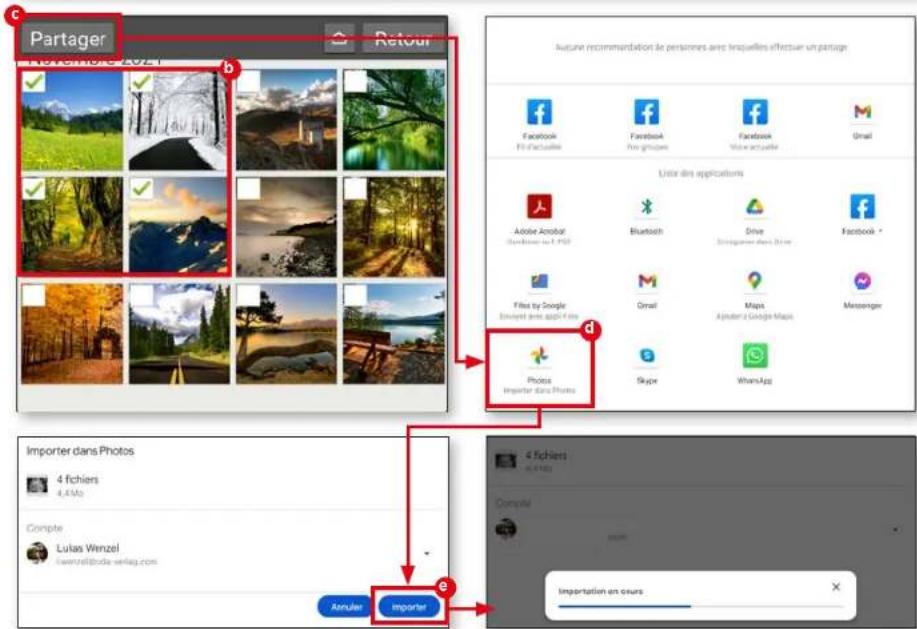Check the road with yellow line photo
This screenshot has width=917, height=629.
141,296
